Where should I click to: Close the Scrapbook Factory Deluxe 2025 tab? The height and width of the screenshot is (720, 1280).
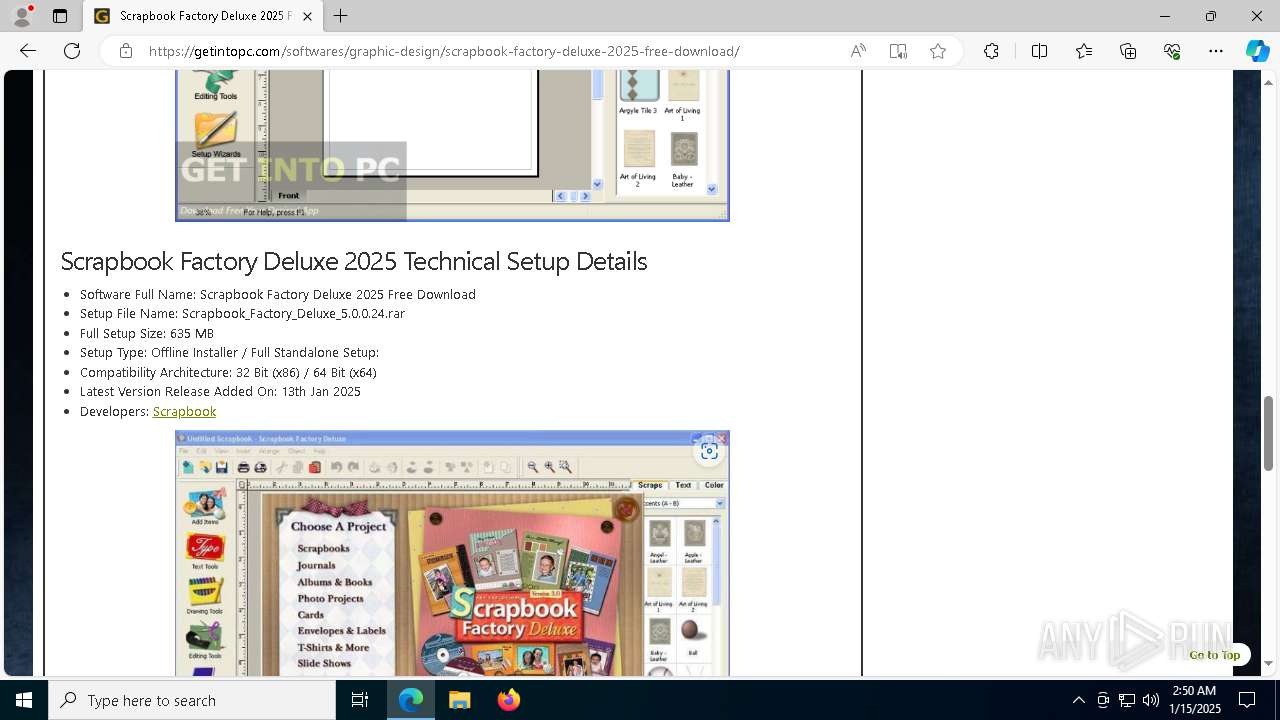tap(307, 16)
